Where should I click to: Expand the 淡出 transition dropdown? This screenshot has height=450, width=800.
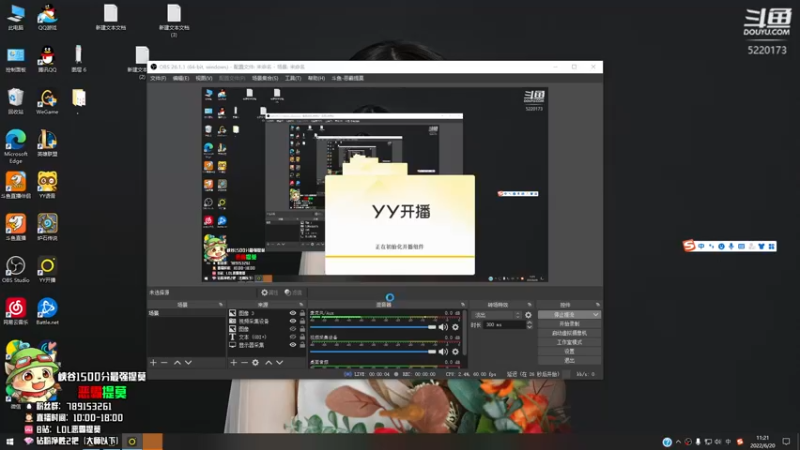coord(497,315)
